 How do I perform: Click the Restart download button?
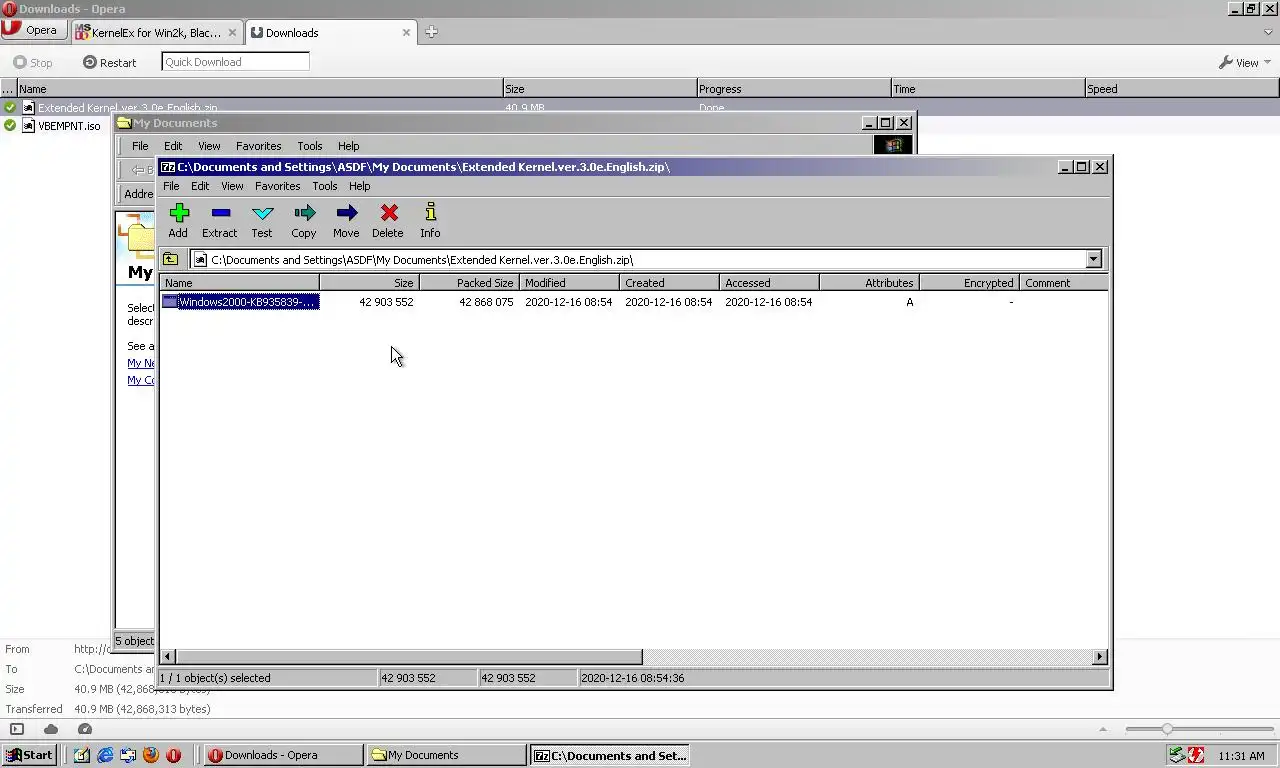point(110,62)
